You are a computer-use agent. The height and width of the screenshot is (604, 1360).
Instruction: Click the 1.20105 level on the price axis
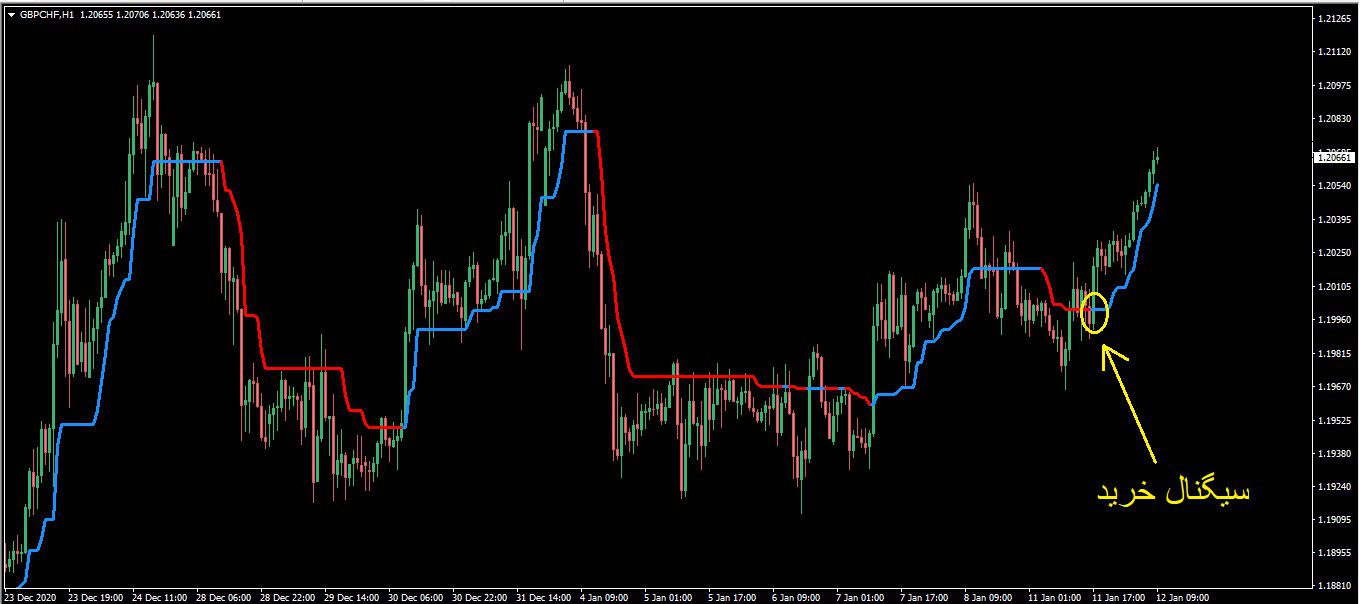click(1336, 286)
